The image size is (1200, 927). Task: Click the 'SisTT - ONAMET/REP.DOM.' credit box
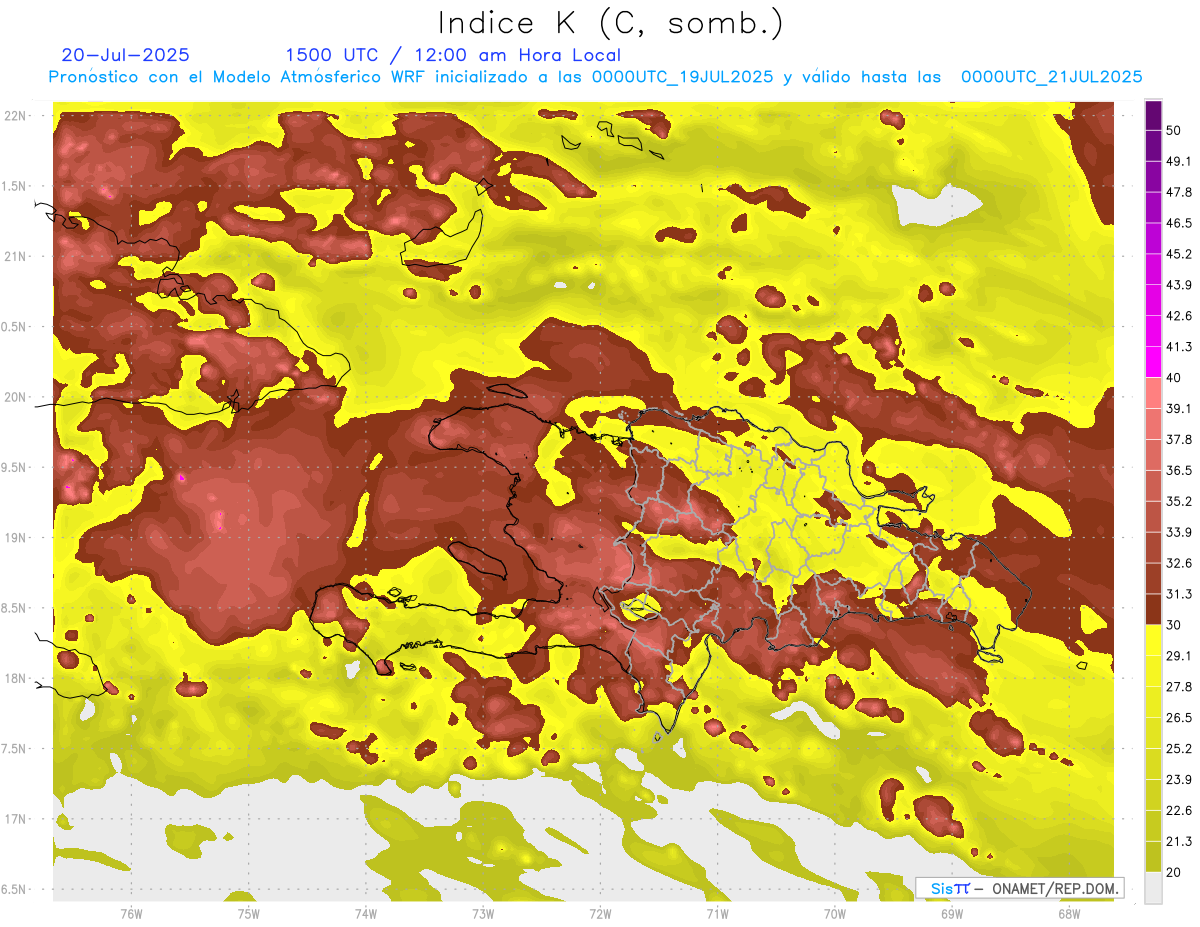click(1019, 888)
